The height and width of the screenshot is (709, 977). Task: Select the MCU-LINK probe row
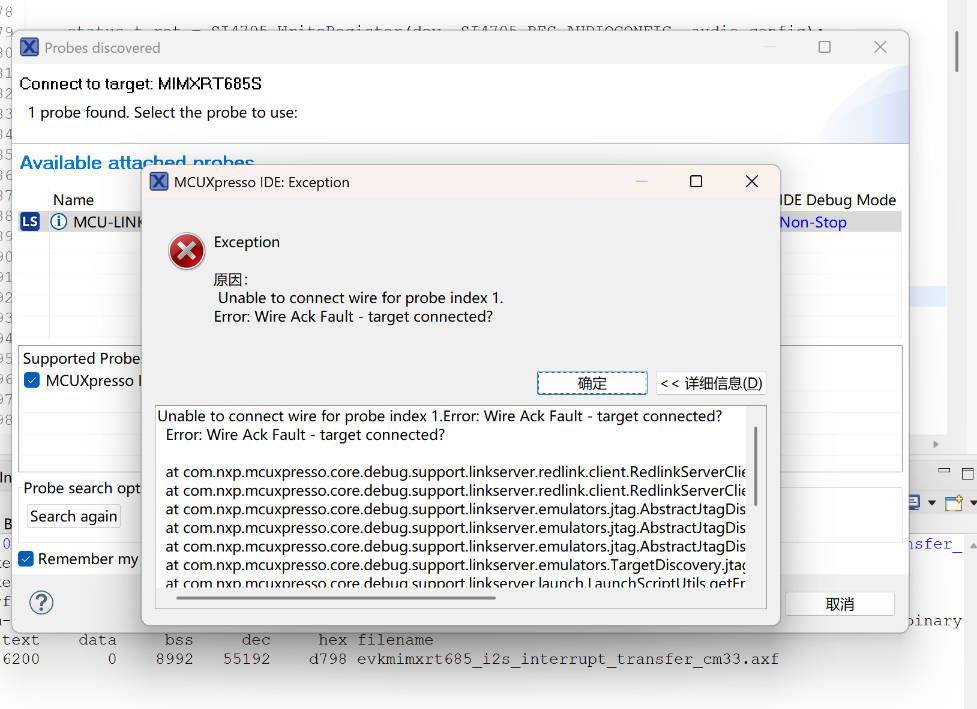coord(460,222)
